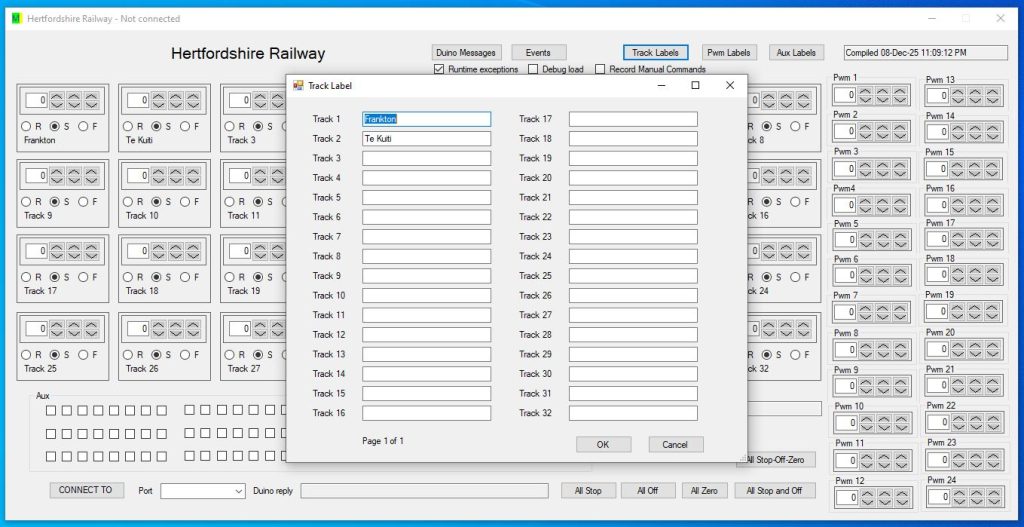
Task: Open the Aux Labels editor
Action: coord(797,53)
